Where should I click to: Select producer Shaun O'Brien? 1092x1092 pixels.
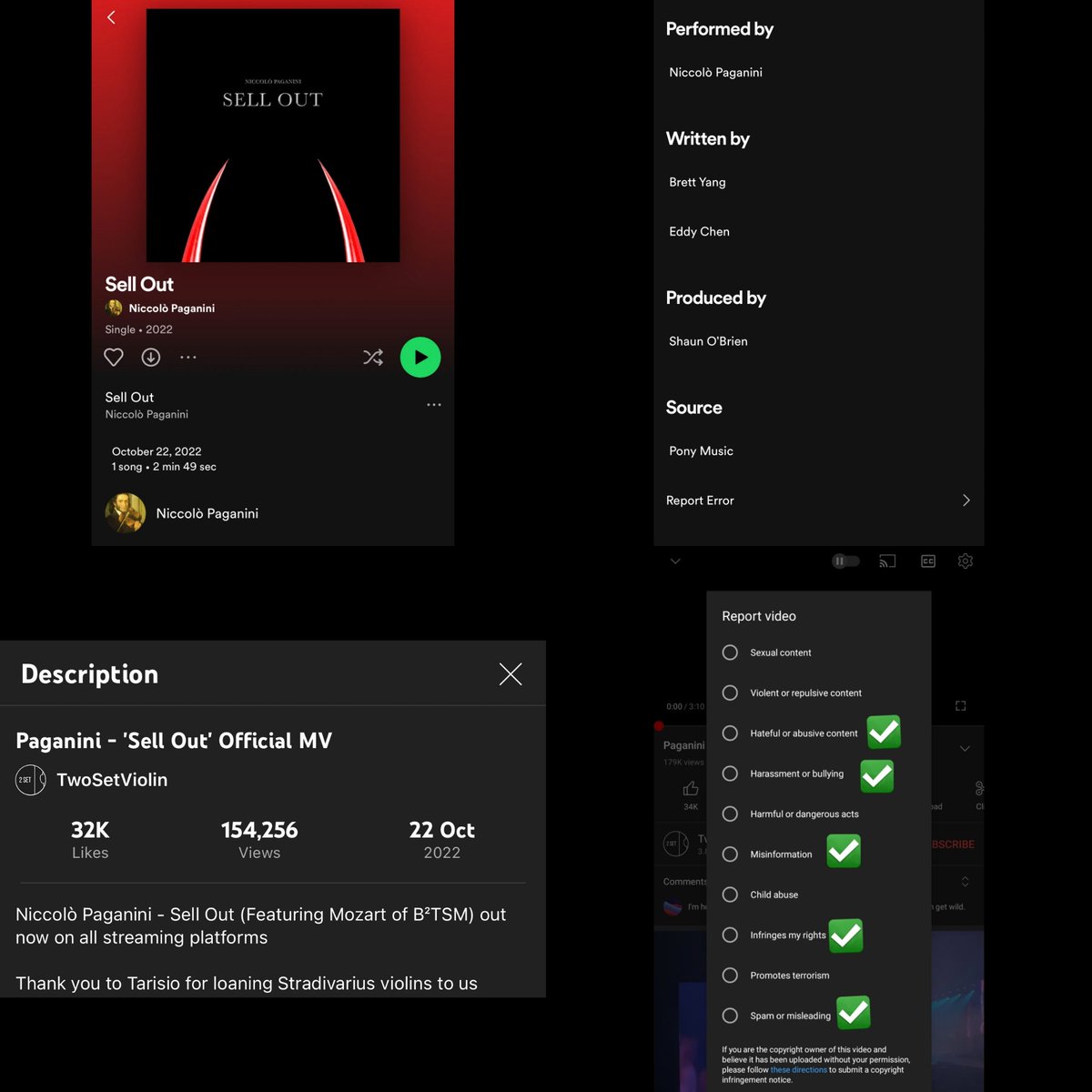click(709, 341)
